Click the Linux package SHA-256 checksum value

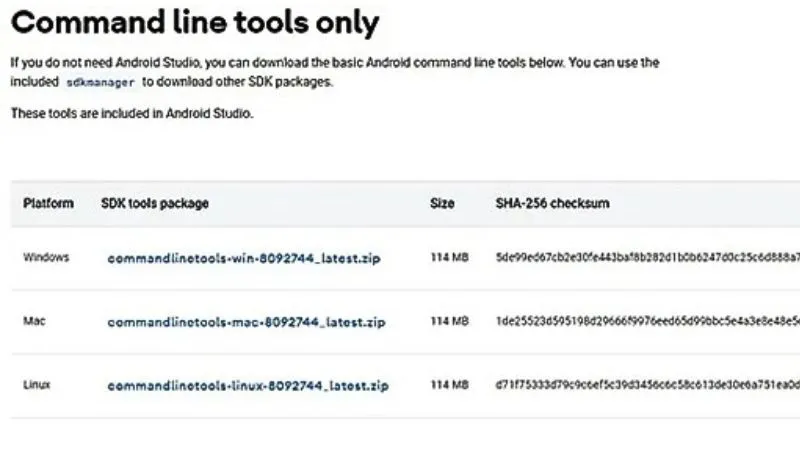coord(646,385)
